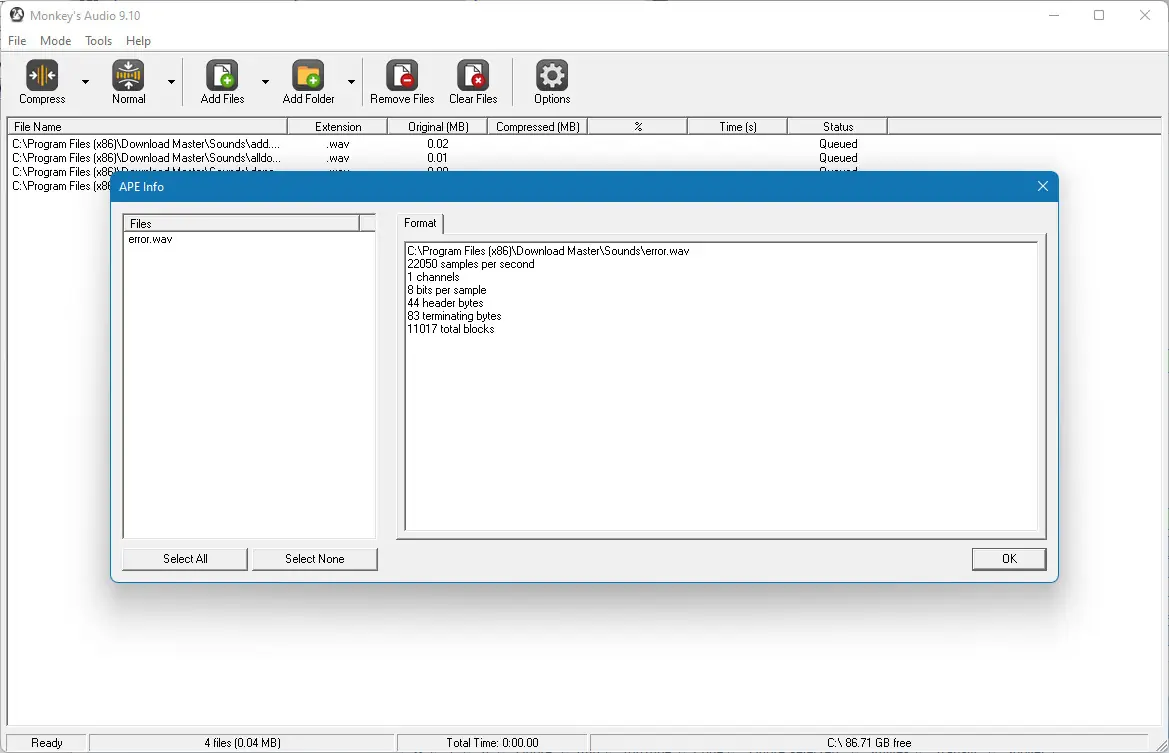Click the '8 bits per sample' line
The image size is (1169, 753).
[447, 290]
